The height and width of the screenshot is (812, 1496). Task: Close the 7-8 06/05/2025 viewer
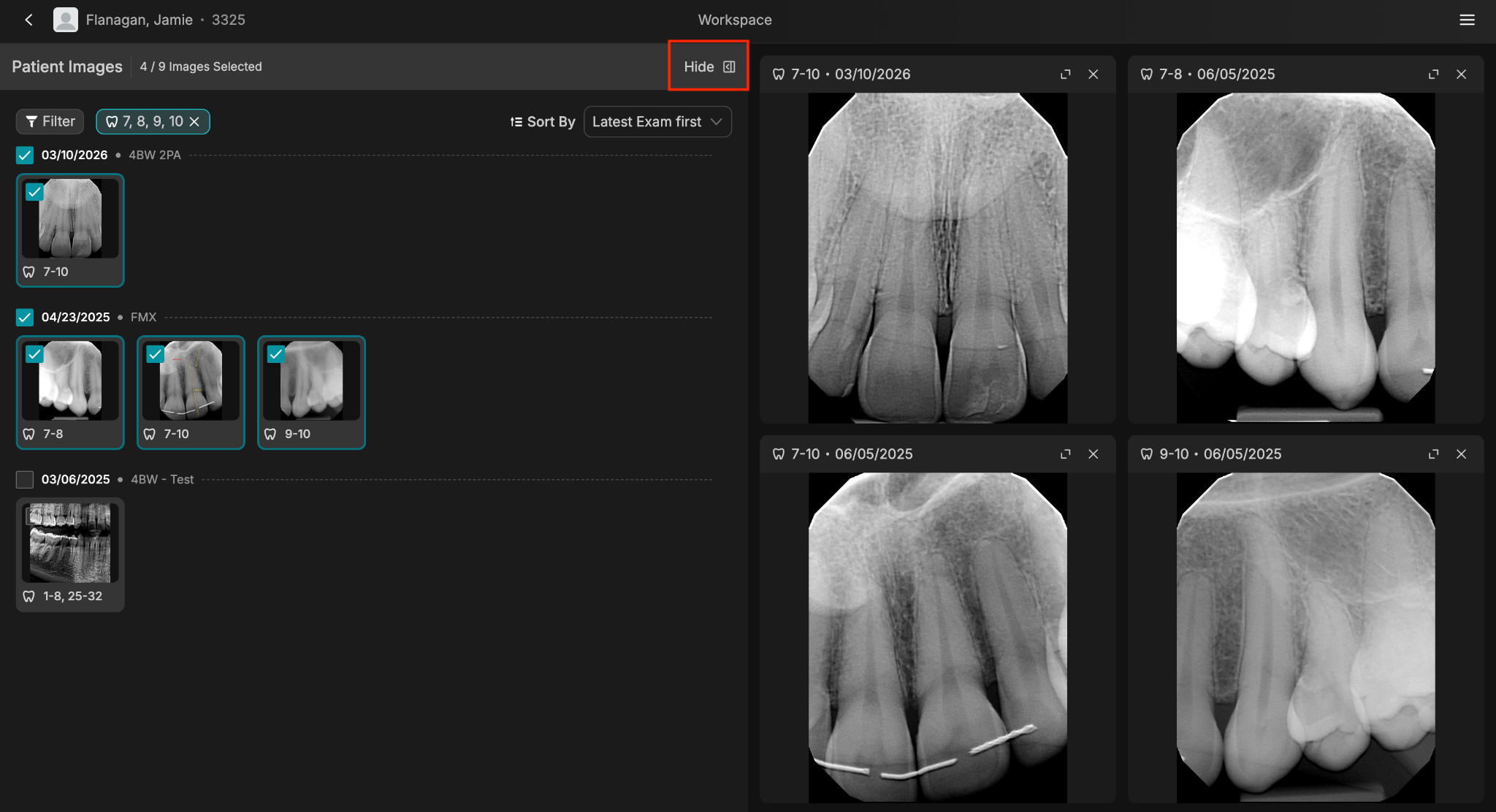[1462, 74]
